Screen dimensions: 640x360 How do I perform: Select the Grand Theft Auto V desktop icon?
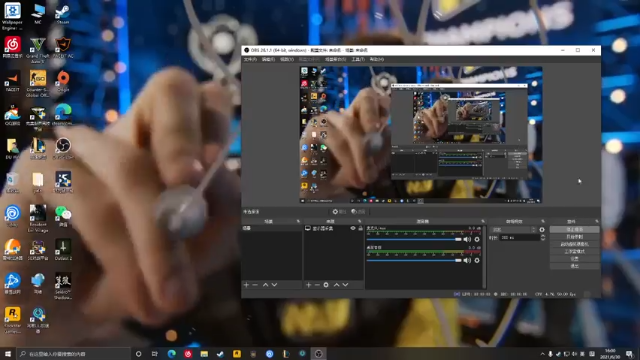click(38, 50)
